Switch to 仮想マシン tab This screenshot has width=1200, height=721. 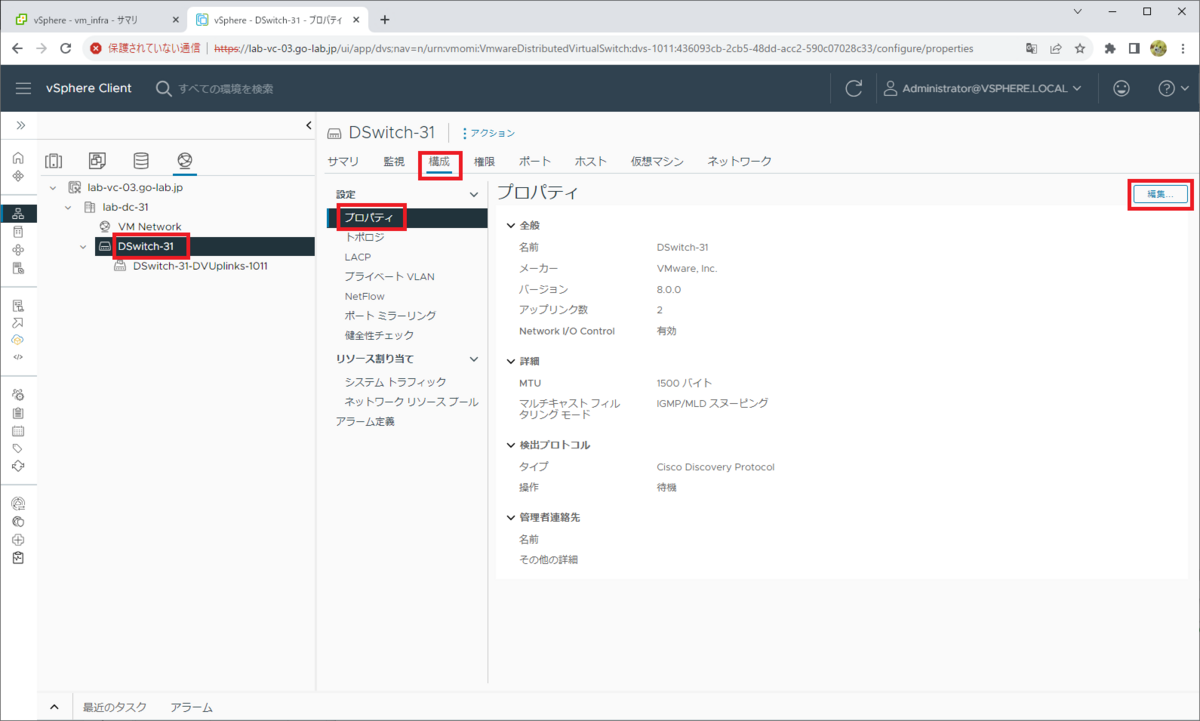[x=657, y=161]
